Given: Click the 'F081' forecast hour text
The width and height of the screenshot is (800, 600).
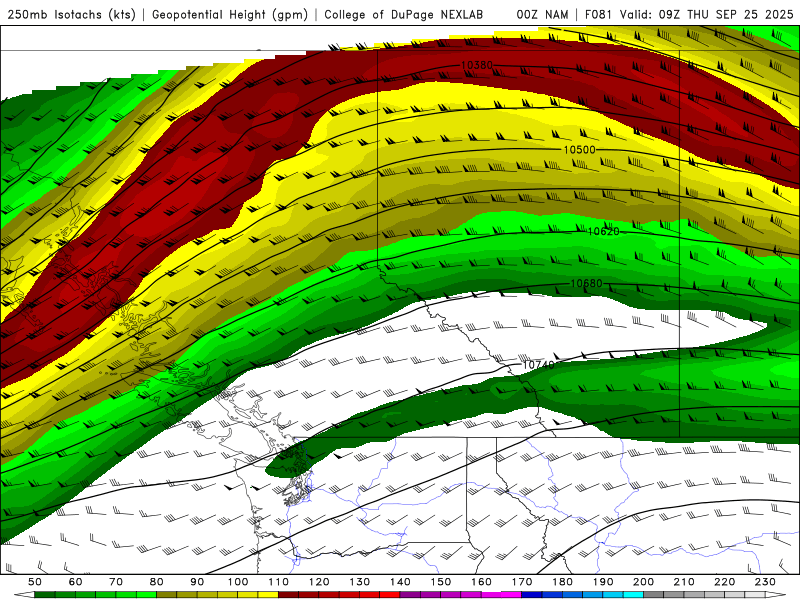Looking at the screenshot, I should click(598, 14).
